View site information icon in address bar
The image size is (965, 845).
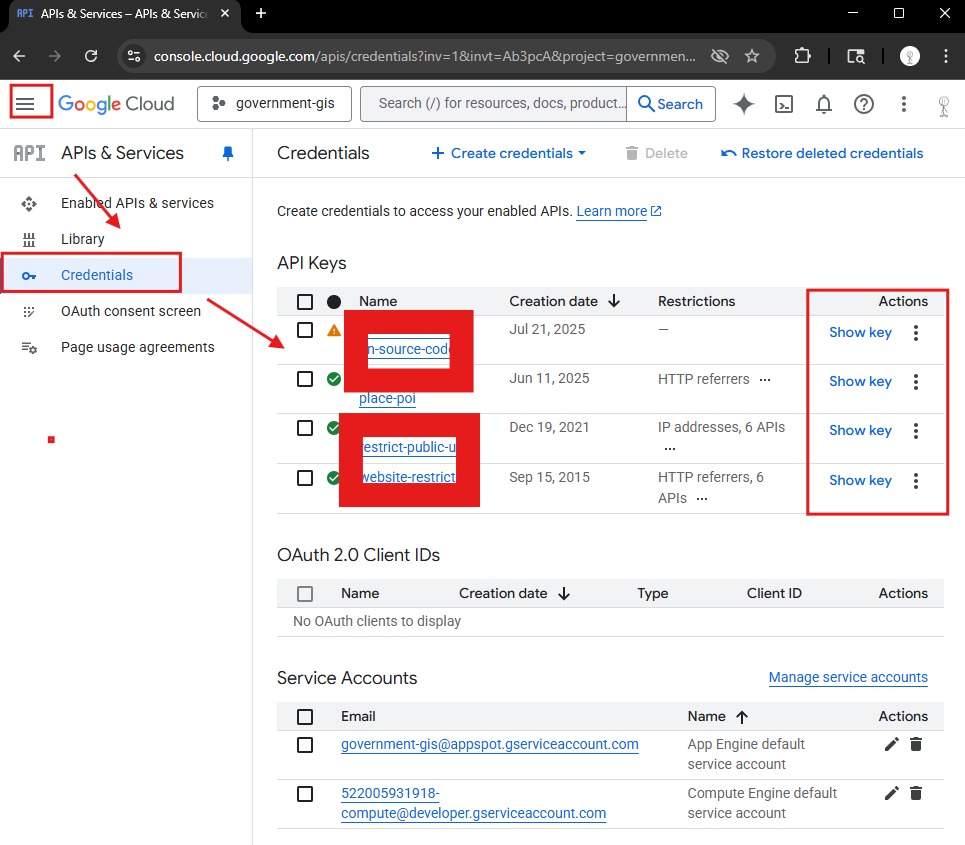pos(134,56)
